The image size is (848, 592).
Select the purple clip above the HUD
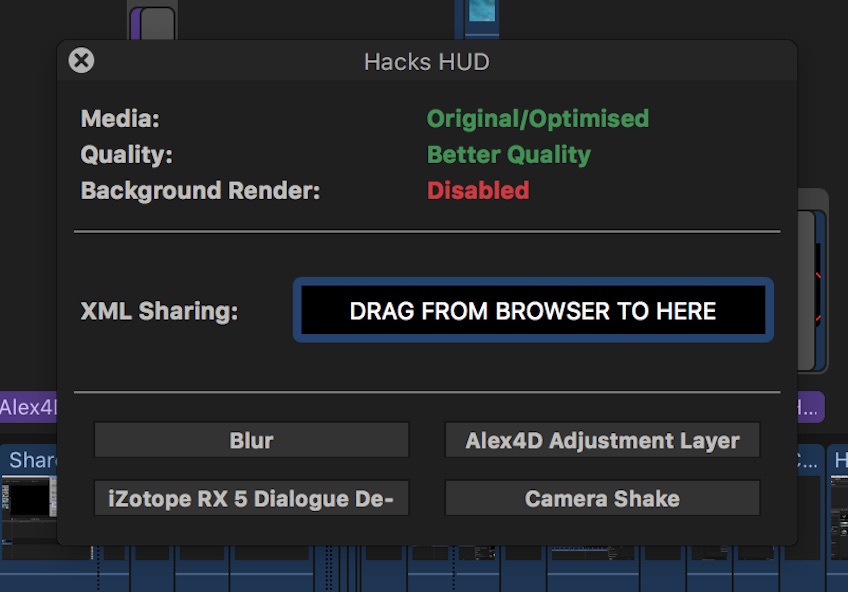point(151,20)
